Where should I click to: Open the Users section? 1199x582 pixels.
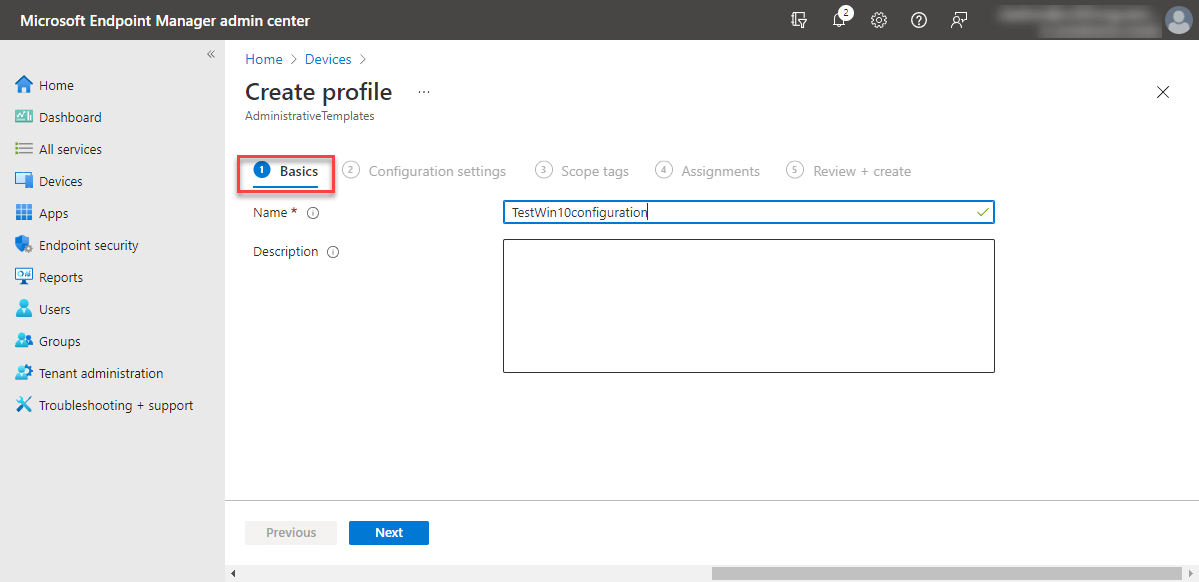click(x=56, y=308)
